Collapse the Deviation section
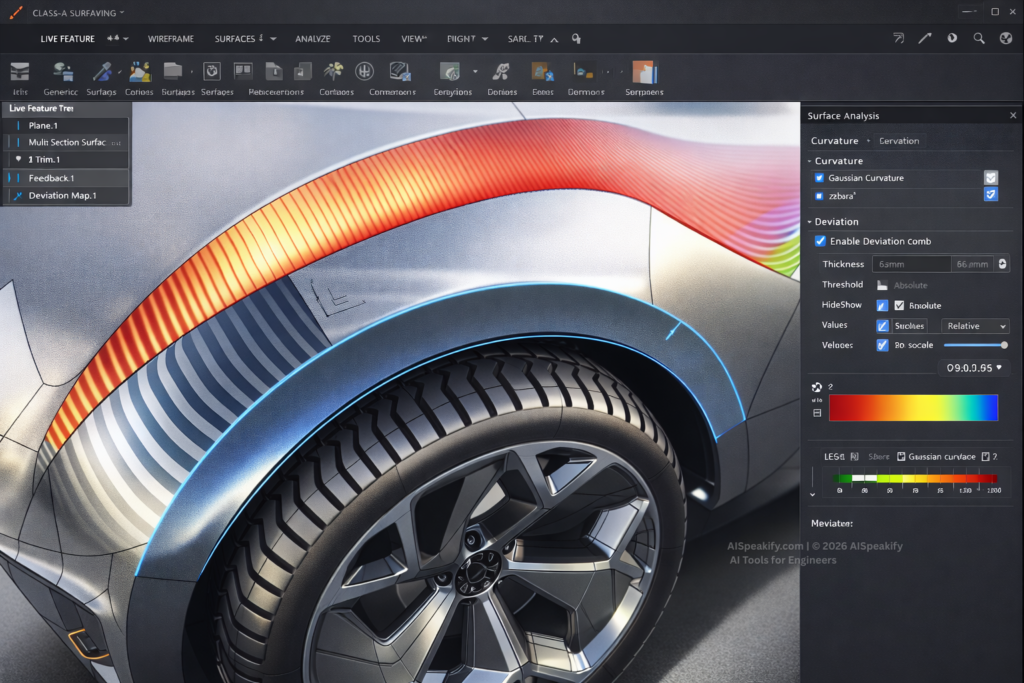 click(810, 222)
